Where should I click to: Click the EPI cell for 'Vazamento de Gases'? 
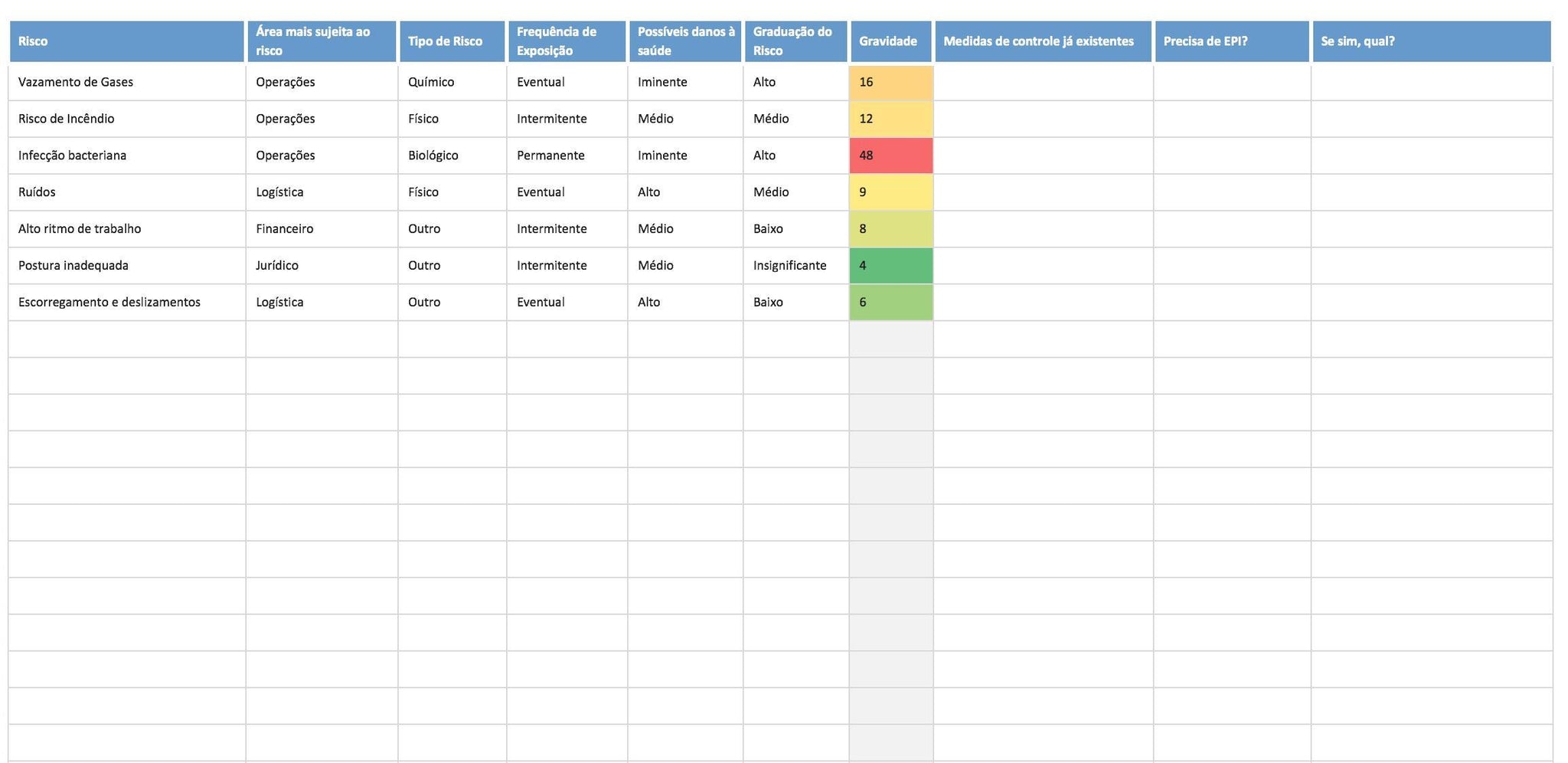[1231, 82]
